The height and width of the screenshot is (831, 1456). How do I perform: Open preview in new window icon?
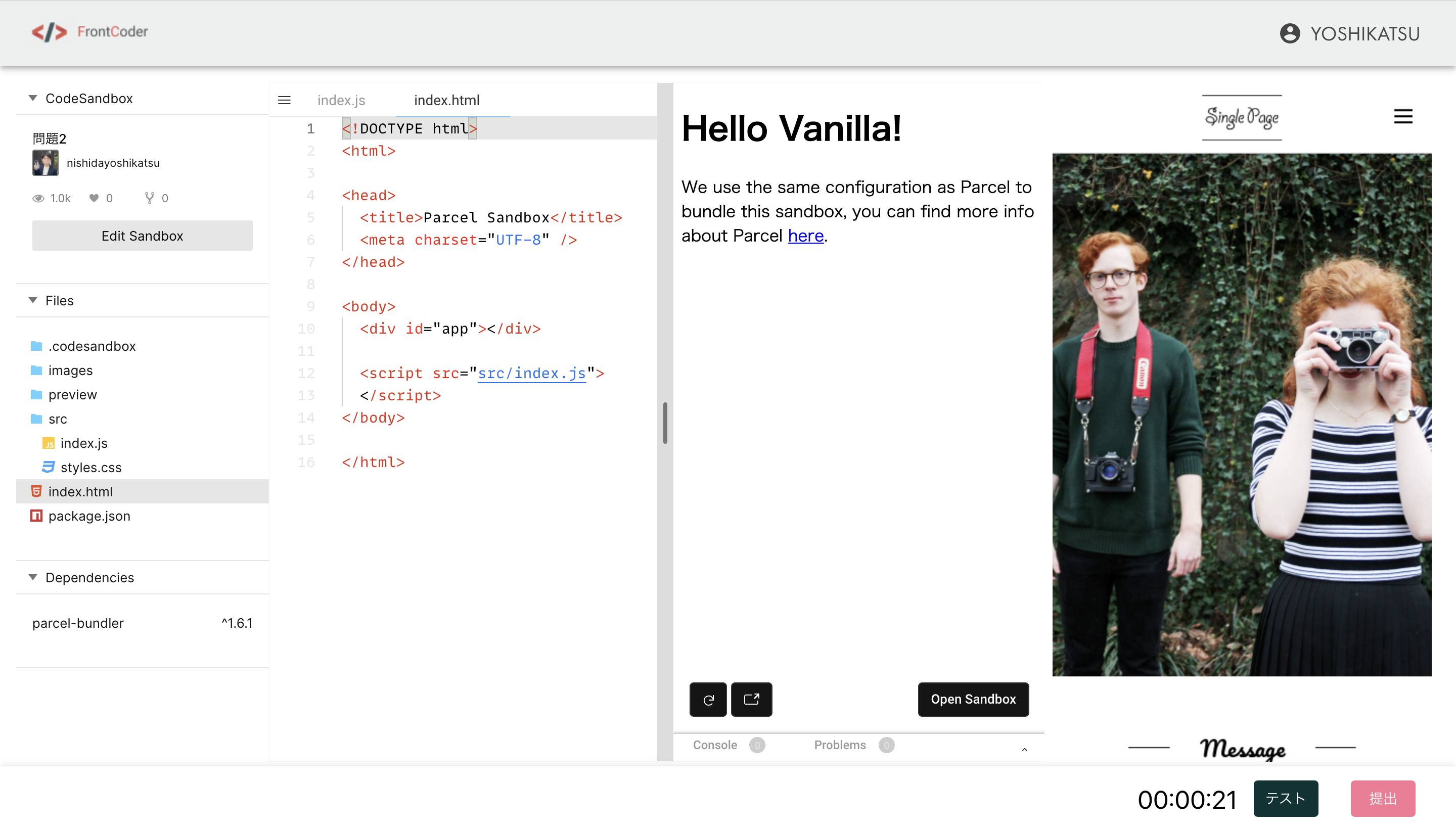751,699
